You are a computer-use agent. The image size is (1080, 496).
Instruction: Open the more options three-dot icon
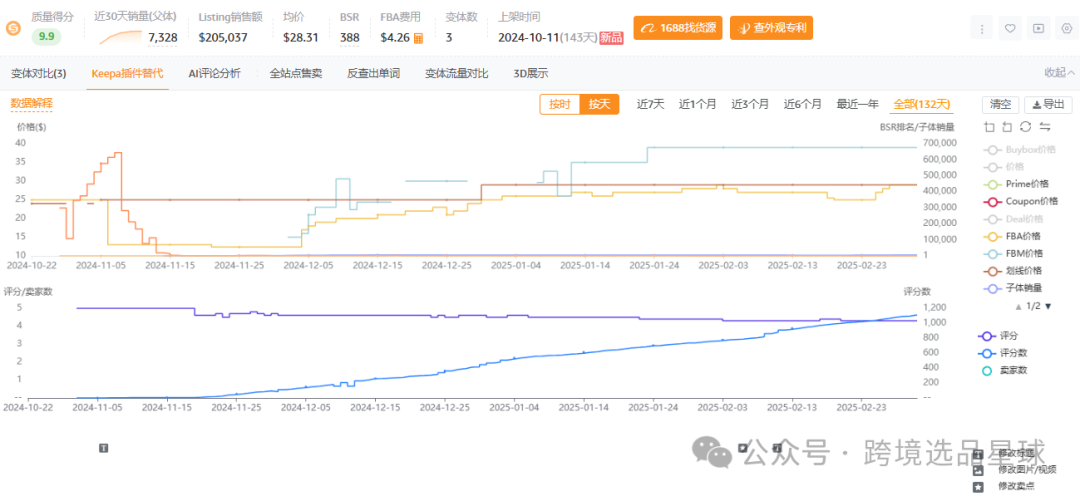982,29
